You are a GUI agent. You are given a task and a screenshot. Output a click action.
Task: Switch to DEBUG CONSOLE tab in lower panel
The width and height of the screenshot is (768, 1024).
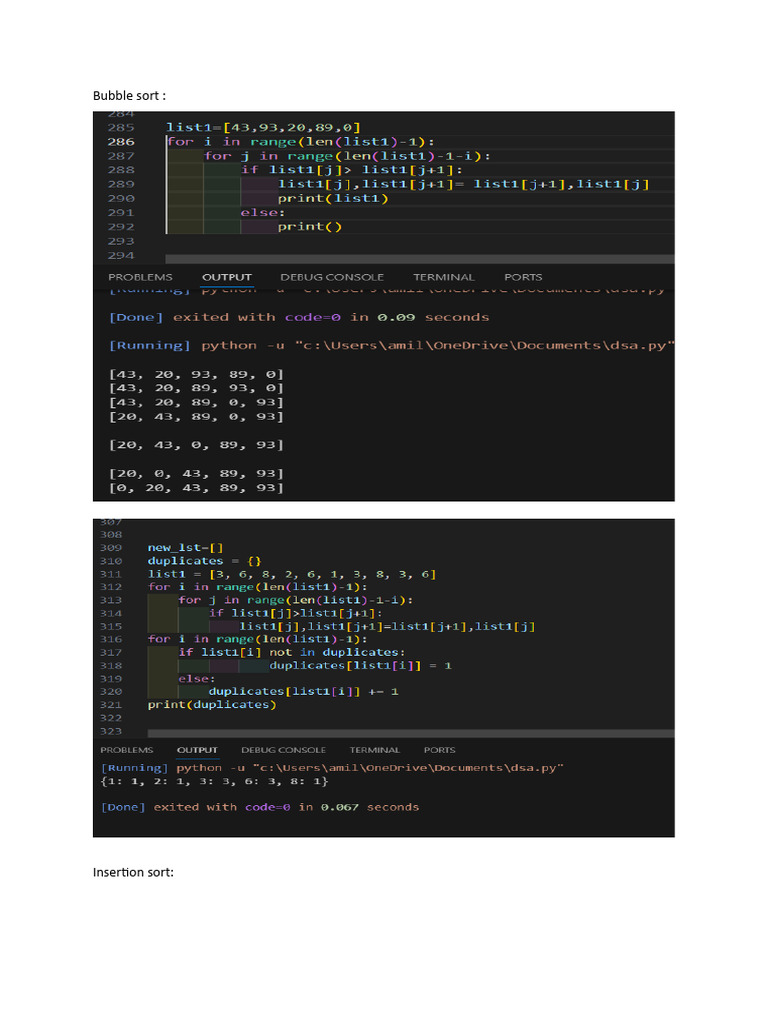[x=283, y=750]
